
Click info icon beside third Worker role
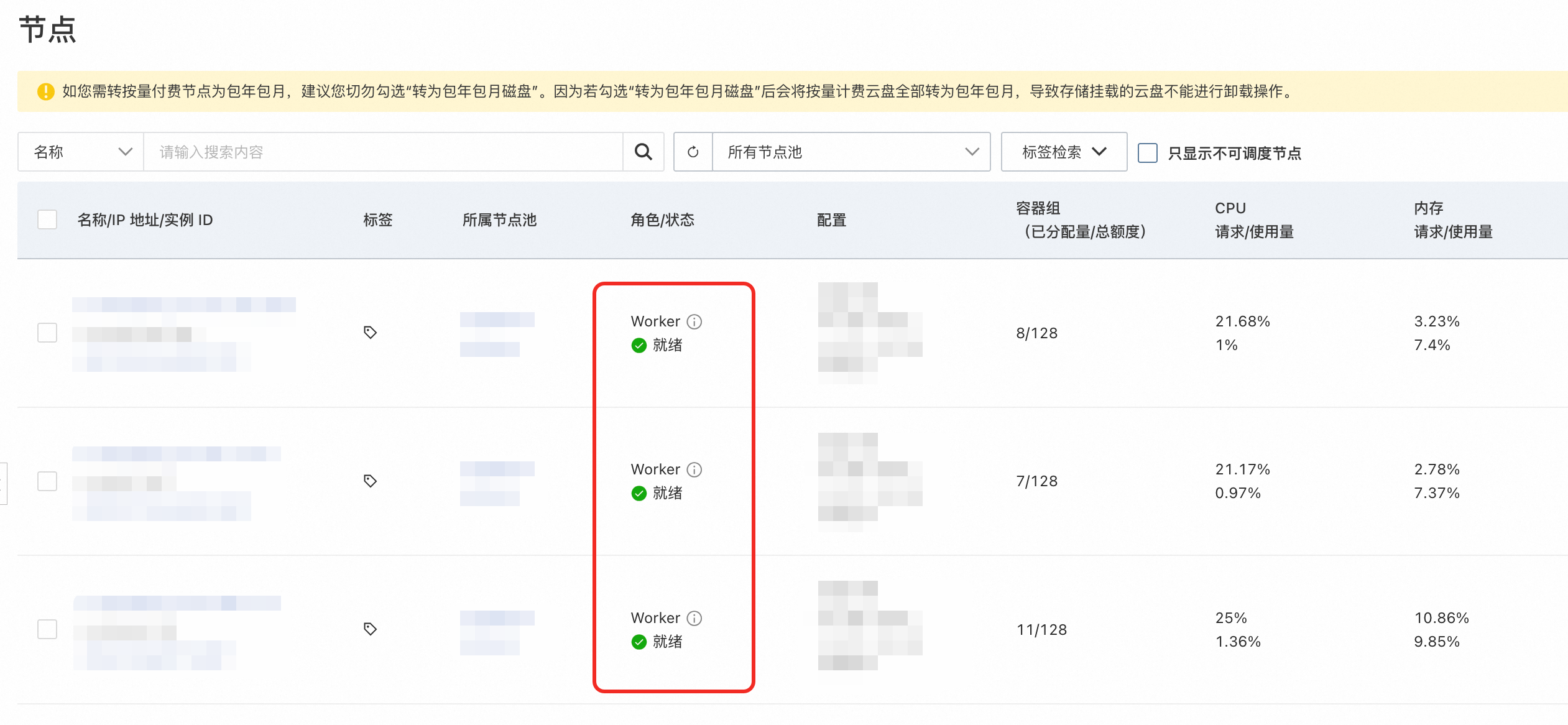point(694,618)
